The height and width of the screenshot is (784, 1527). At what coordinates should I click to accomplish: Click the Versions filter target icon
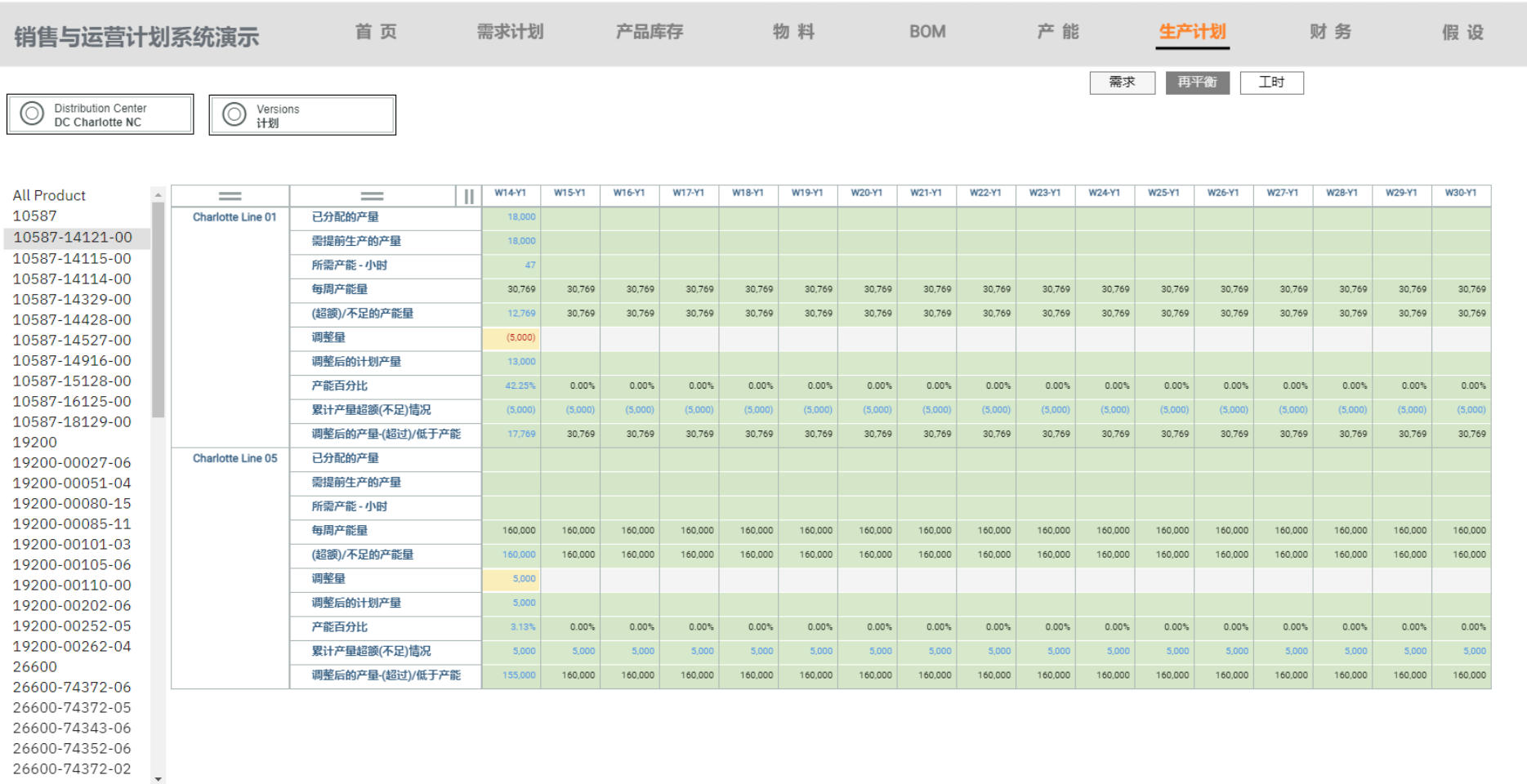[x=236, y=114]
